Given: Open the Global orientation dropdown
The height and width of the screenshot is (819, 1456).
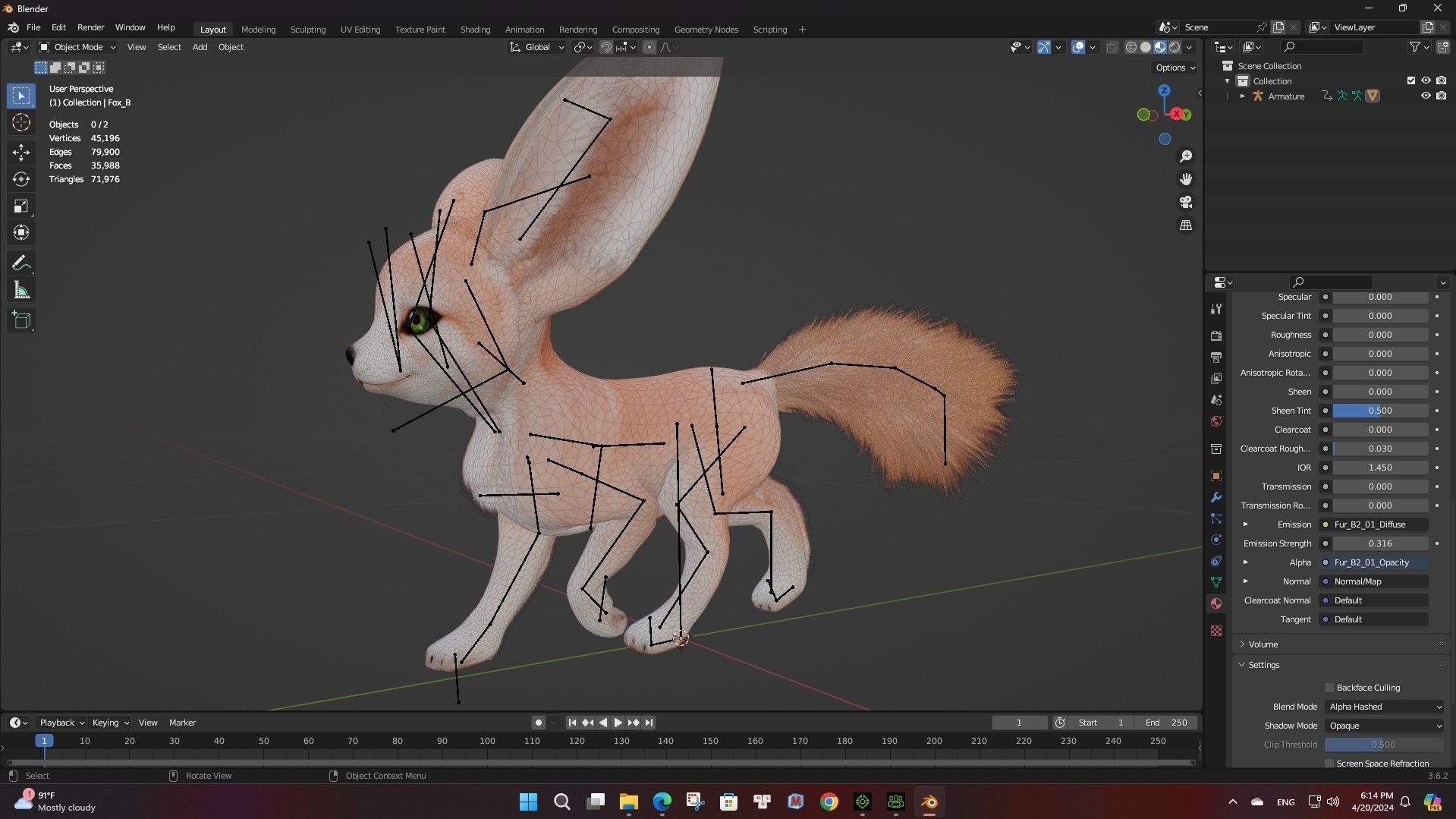Looking at the screenshot, I should click(x=537, y=47).
